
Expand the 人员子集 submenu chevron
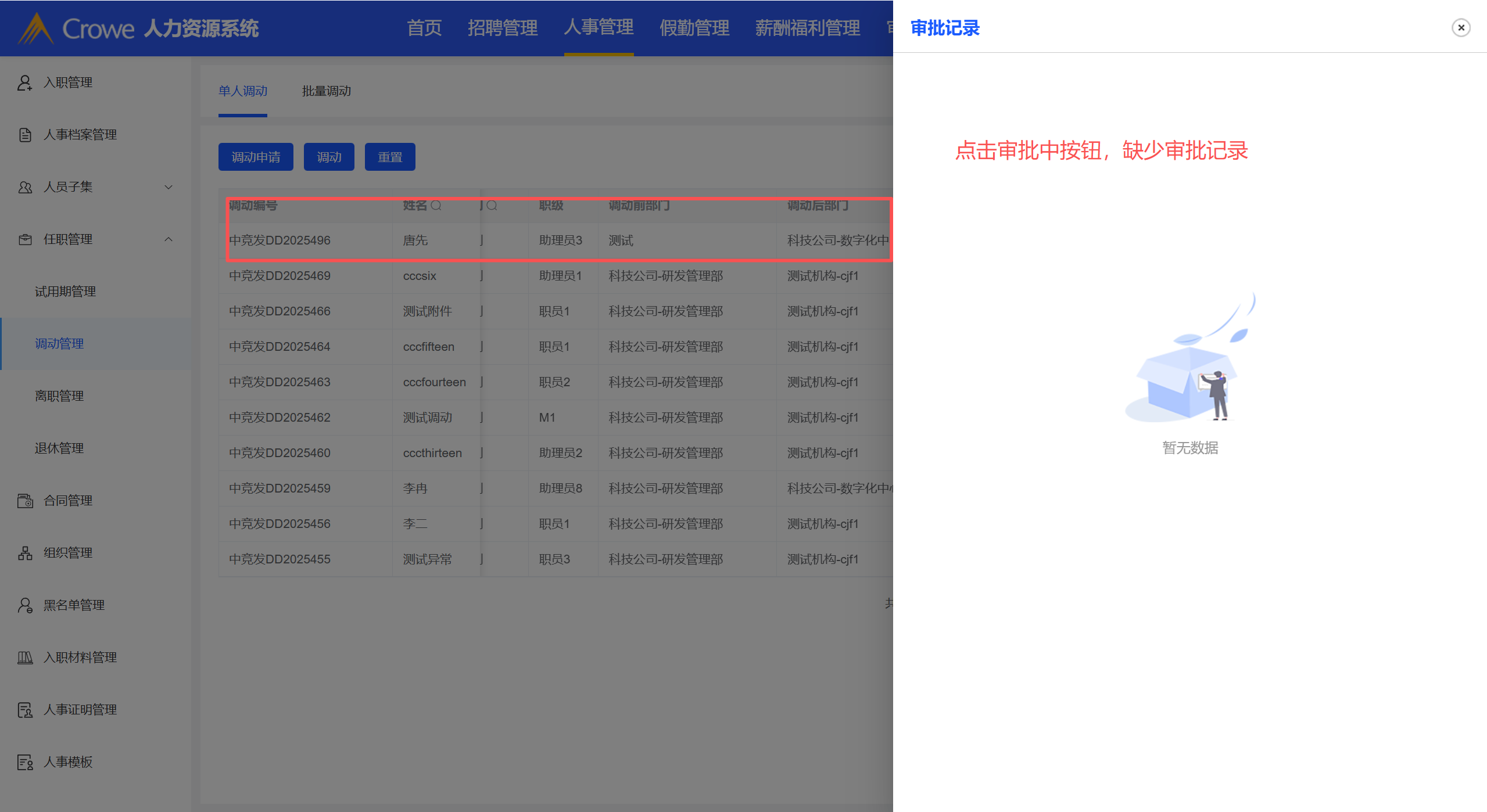tap(169, 187)
